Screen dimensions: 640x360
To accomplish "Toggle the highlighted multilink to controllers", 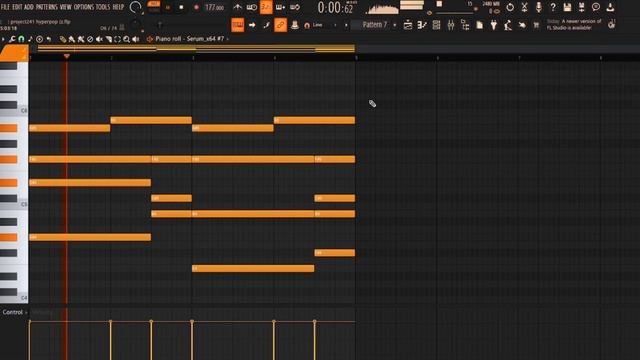I will 280,25.
